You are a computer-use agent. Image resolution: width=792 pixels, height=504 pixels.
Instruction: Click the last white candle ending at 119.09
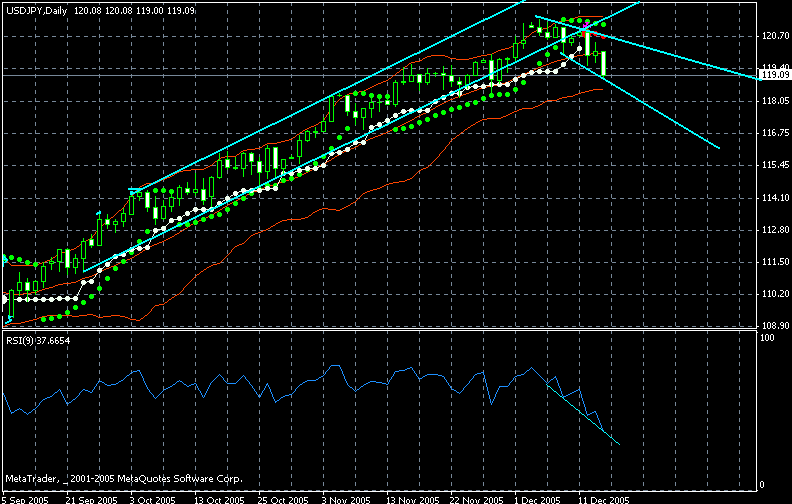tap(603, 63)
